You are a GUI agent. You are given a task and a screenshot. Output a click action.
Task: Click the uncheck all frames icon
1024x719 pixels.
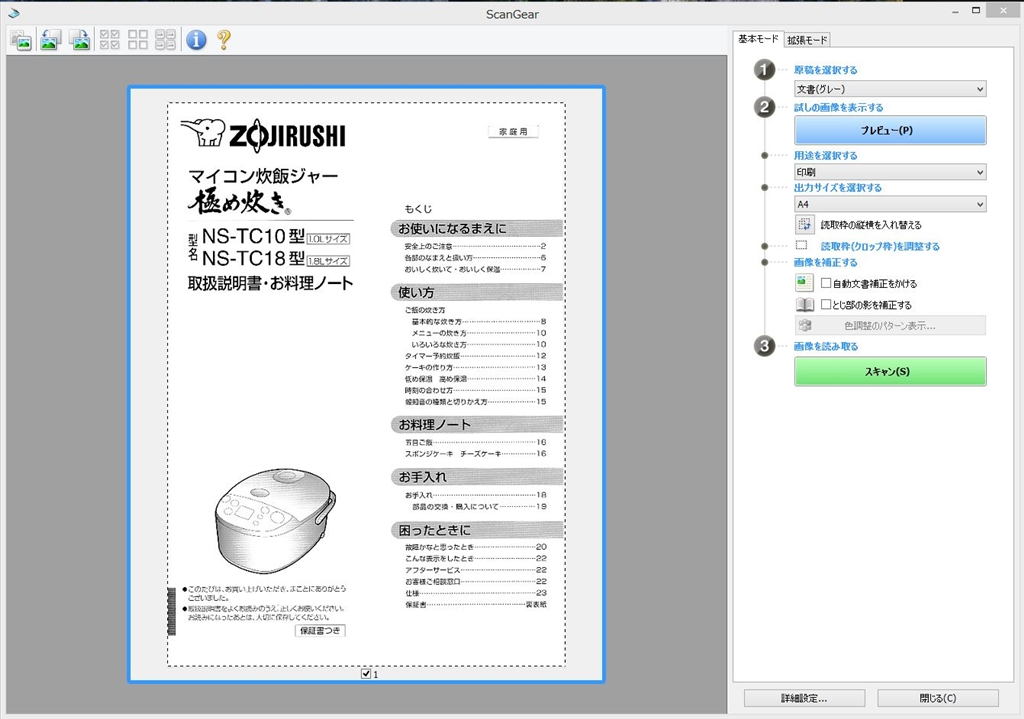point(138,40)
